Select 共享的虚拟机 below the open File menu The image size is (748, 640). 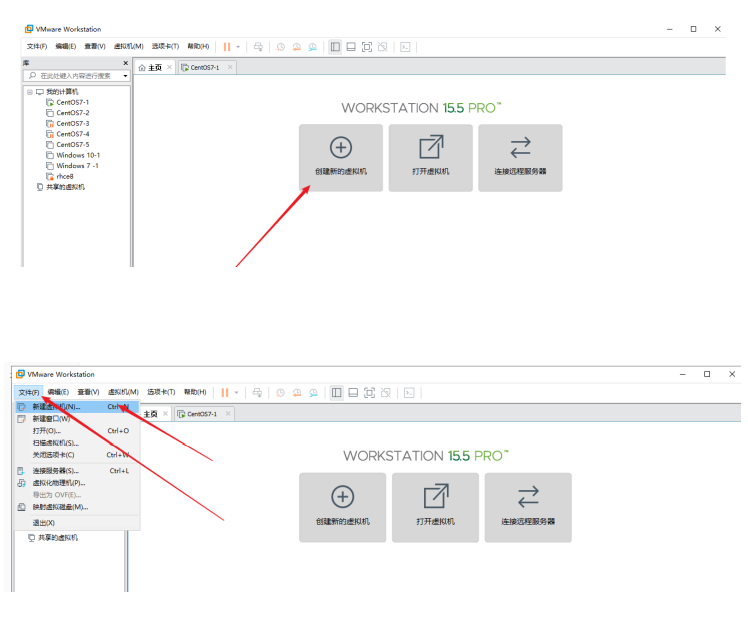tap(53, 537)
